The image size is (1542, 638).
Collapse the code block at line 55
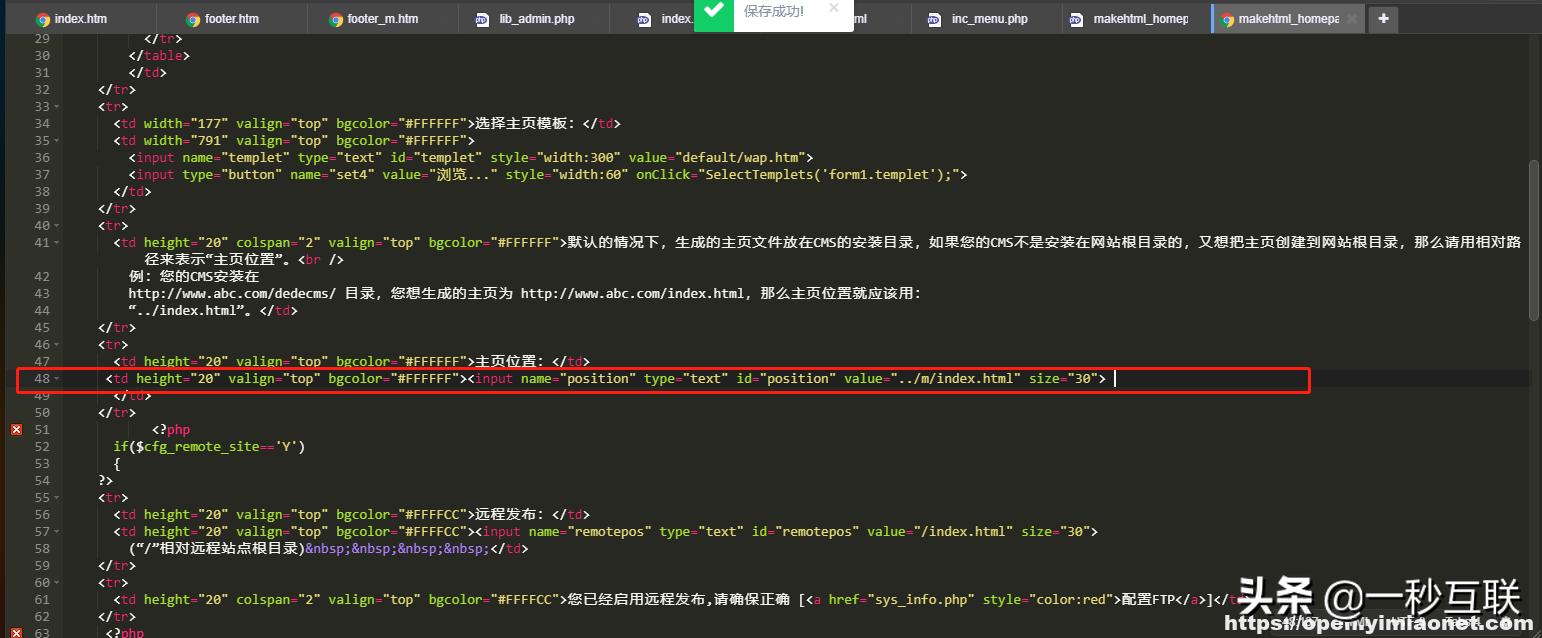[55, 497]
